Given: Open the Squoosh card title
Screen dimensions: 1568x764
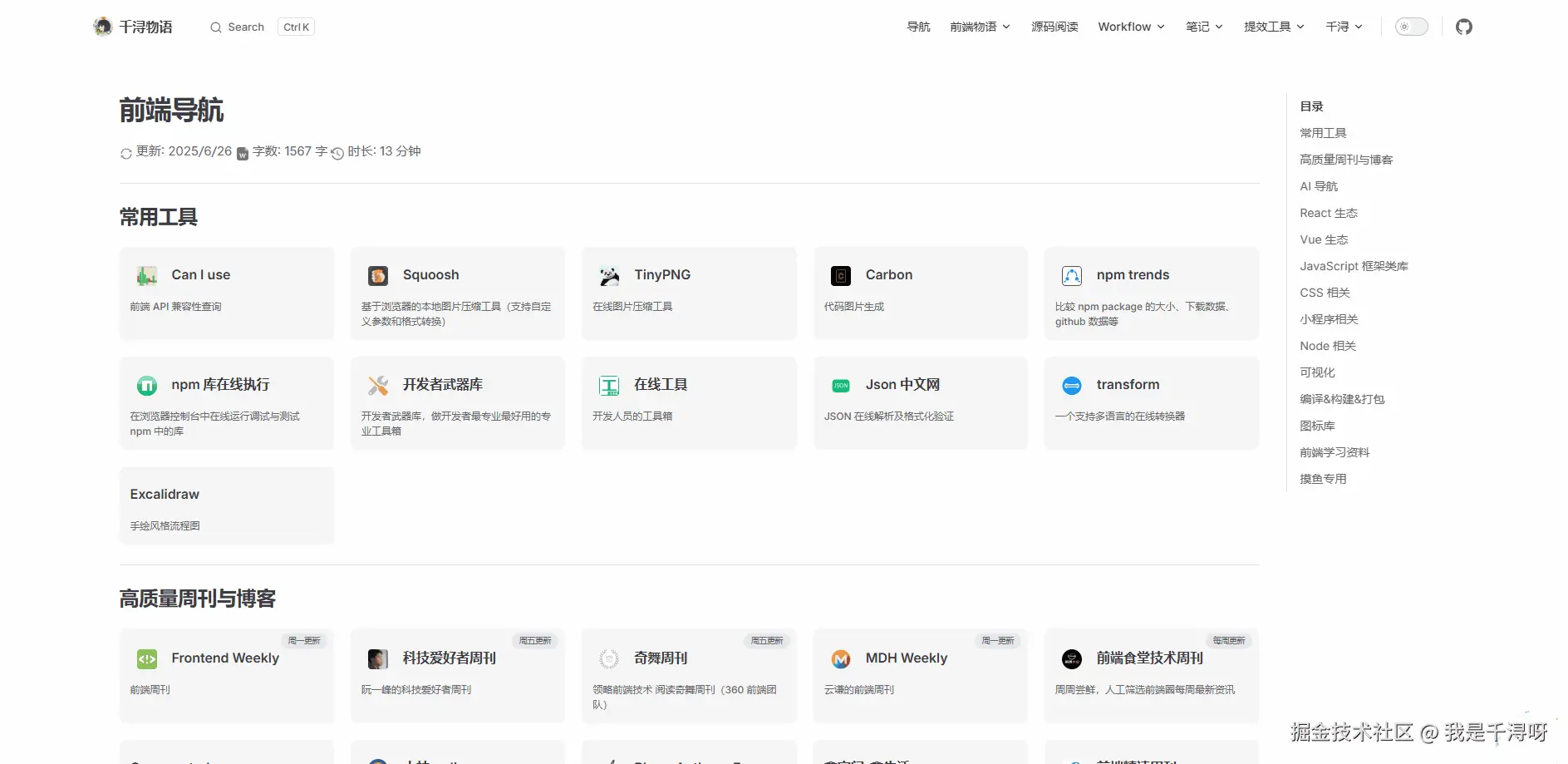Looking at the screenshot, I should [431, 275].
